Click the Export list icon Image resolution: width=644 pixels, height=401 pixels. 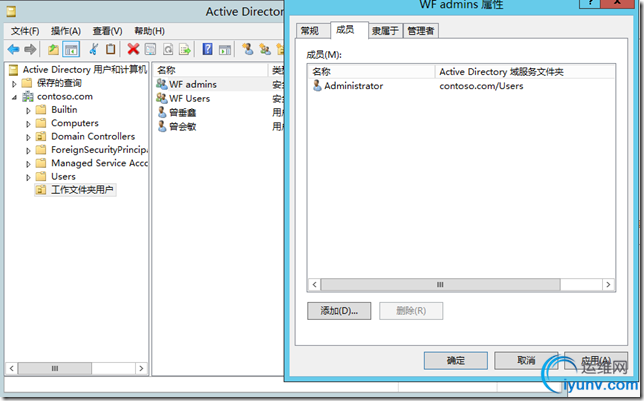(185, 50)
